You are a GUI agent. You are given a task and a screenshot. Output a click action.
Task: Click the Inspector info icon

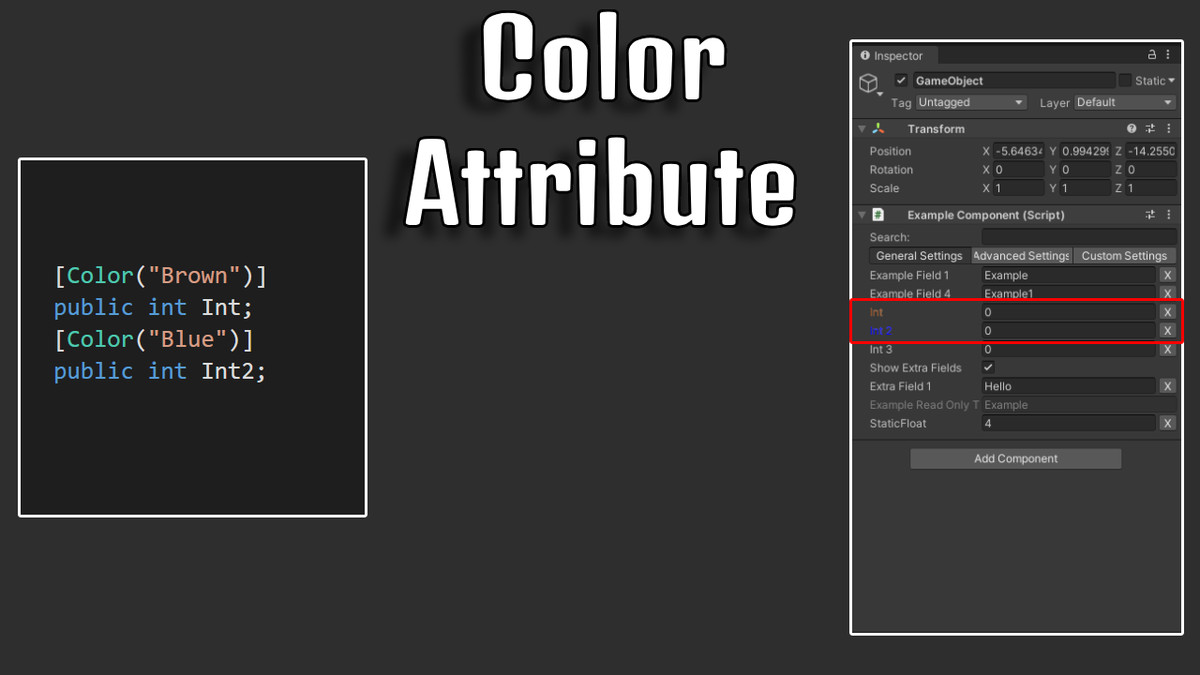pyautogui.click(x=866, y=56)
